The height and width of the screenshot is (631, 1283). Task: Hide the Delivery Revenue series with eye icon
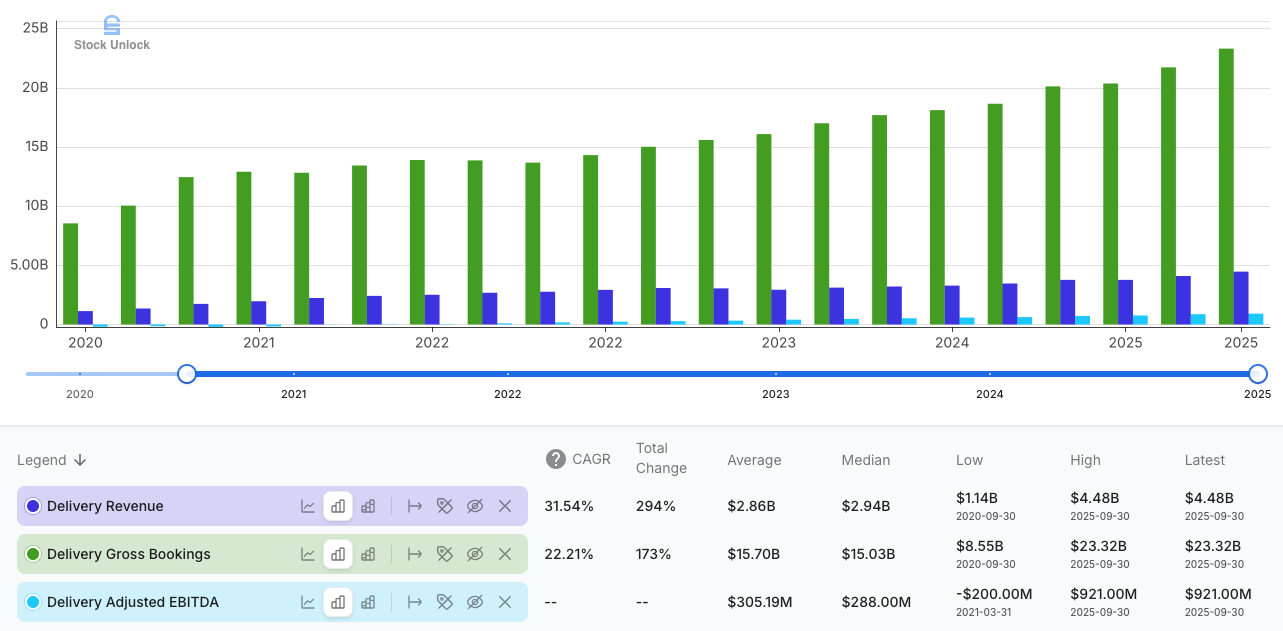pyautogui.click(x=475, y=506)
